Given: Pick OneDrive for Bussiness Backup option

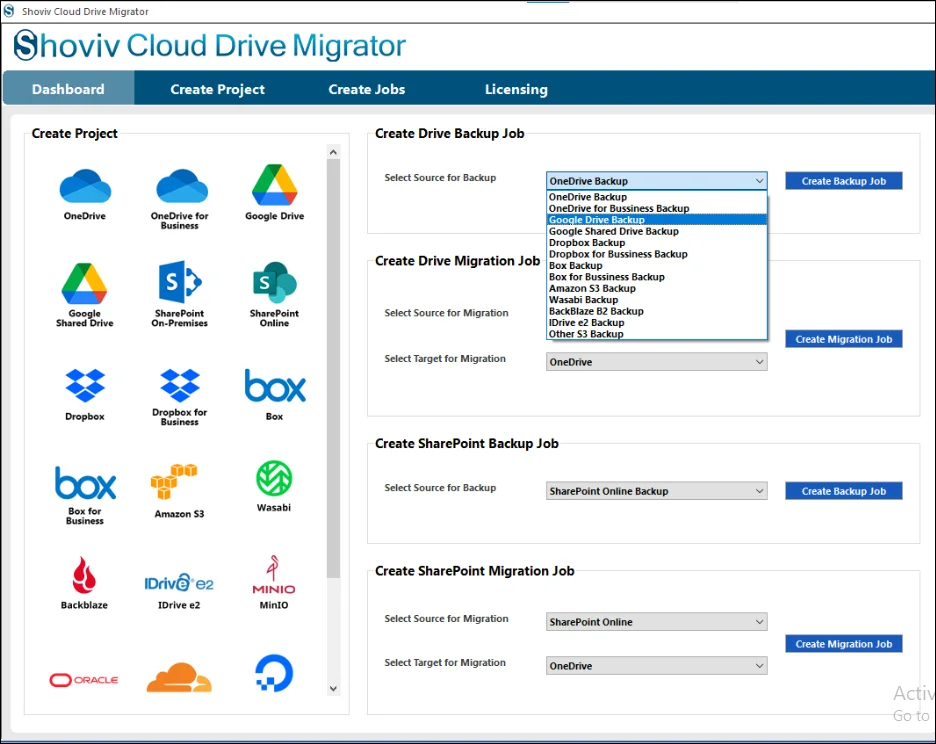Looking at the screenshot, I should click(x=657, y=208).
